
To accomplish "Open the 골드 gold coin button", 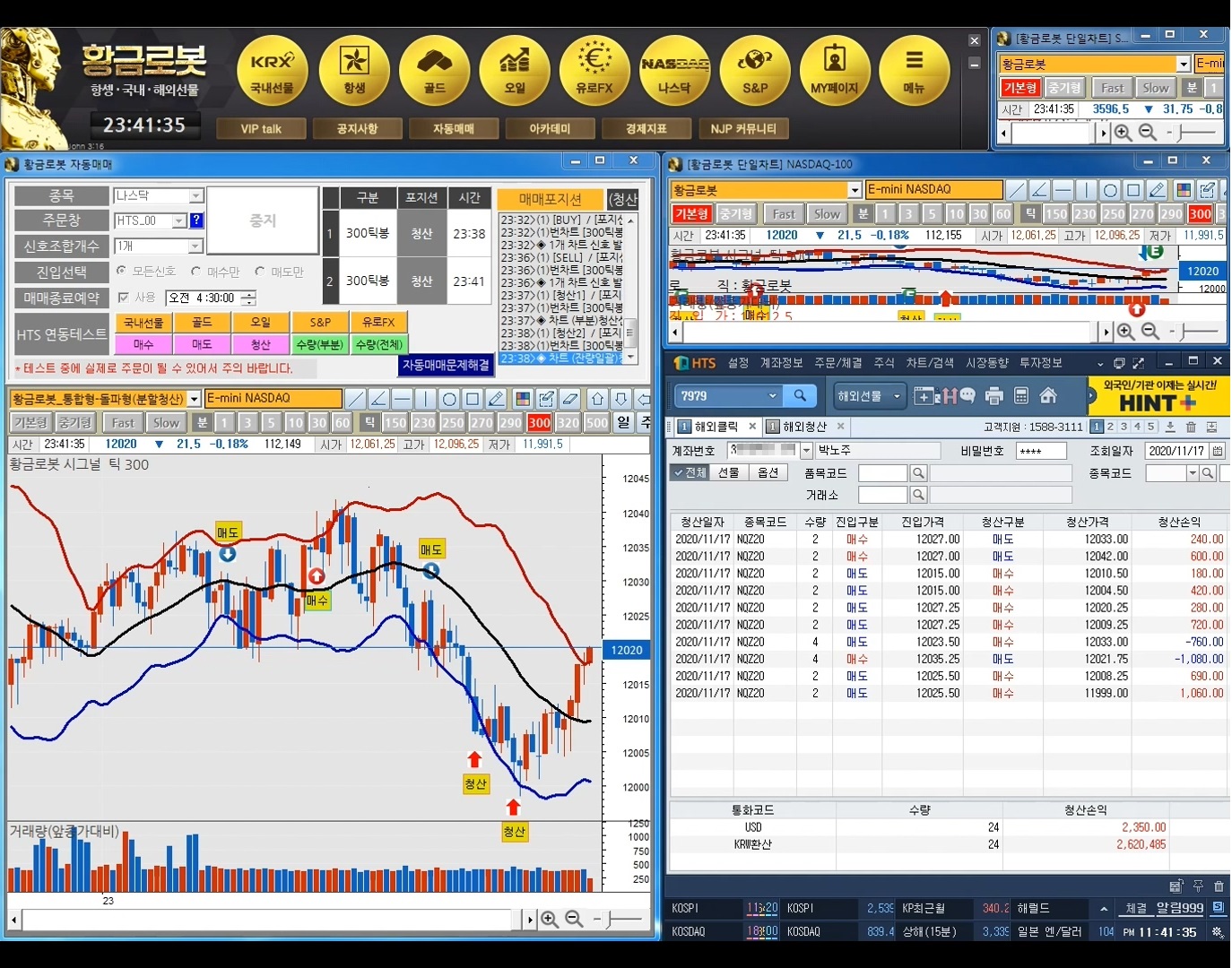I will (434, 70).
